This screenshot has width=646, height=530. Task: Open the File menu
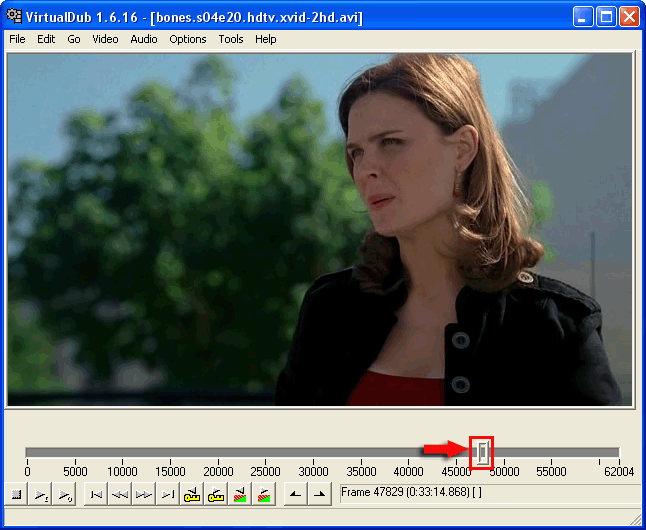(x=17, y=39)
